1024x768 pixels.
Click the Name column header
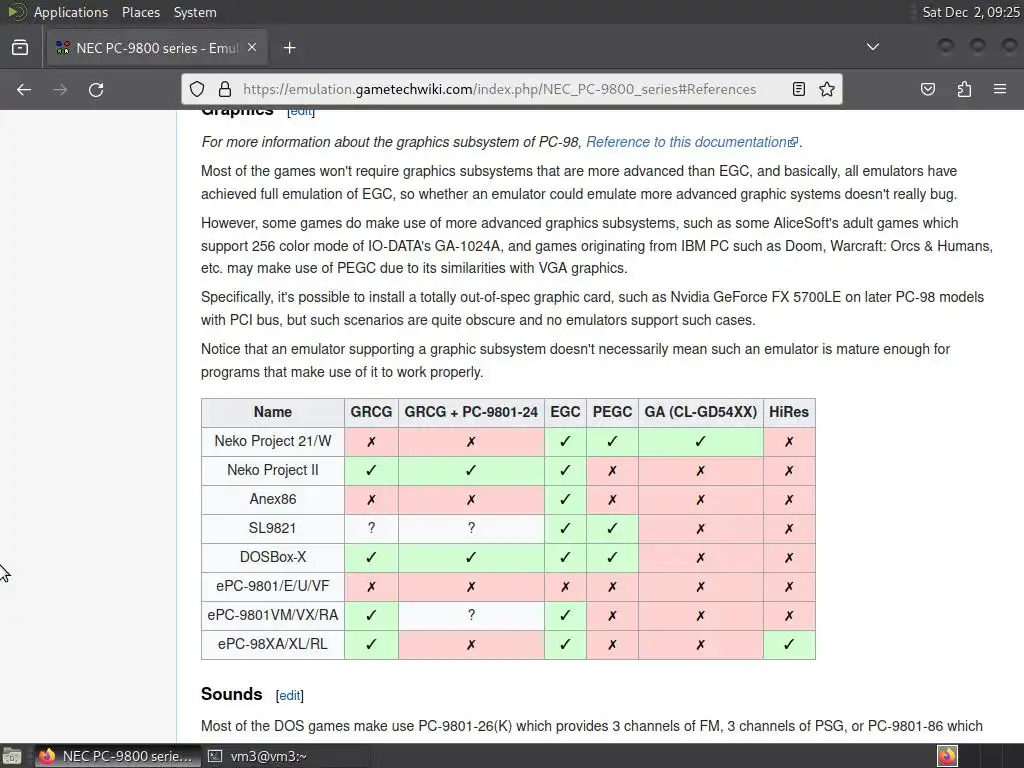pyautogui.click(x=272, y=412)
